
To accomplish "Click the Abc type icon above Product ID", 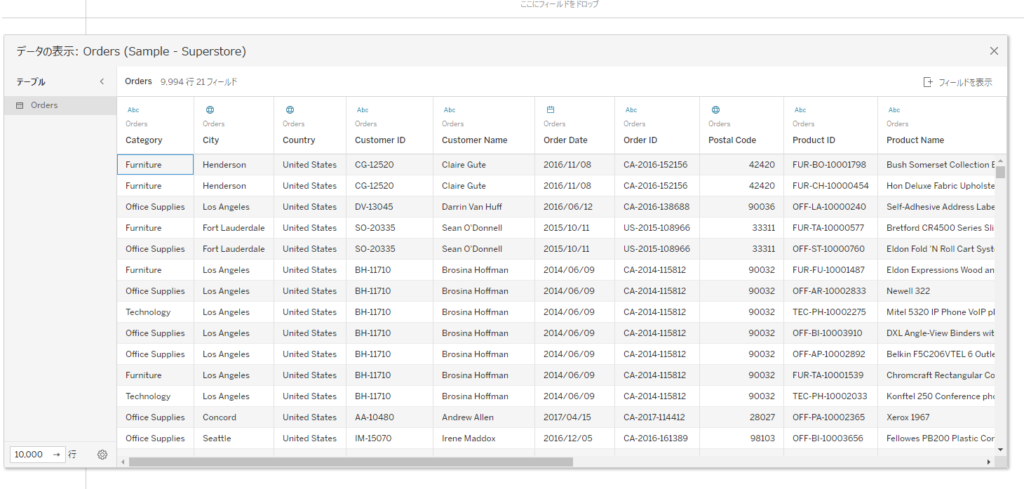I will [x=800, y=110].
